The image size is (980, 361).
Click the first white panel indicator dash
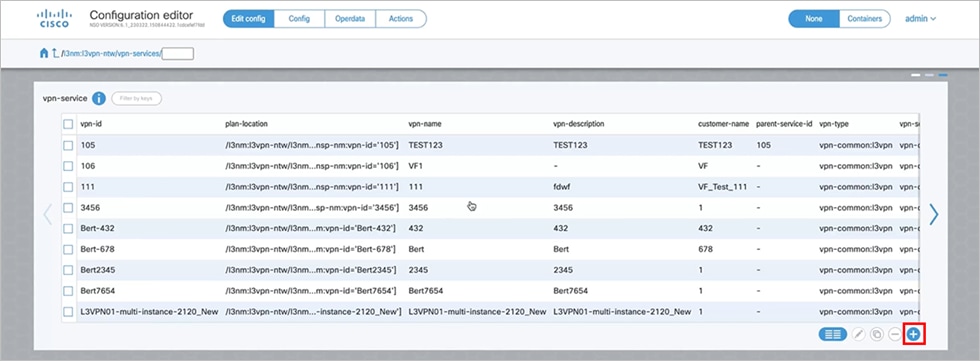coord(916,75)
